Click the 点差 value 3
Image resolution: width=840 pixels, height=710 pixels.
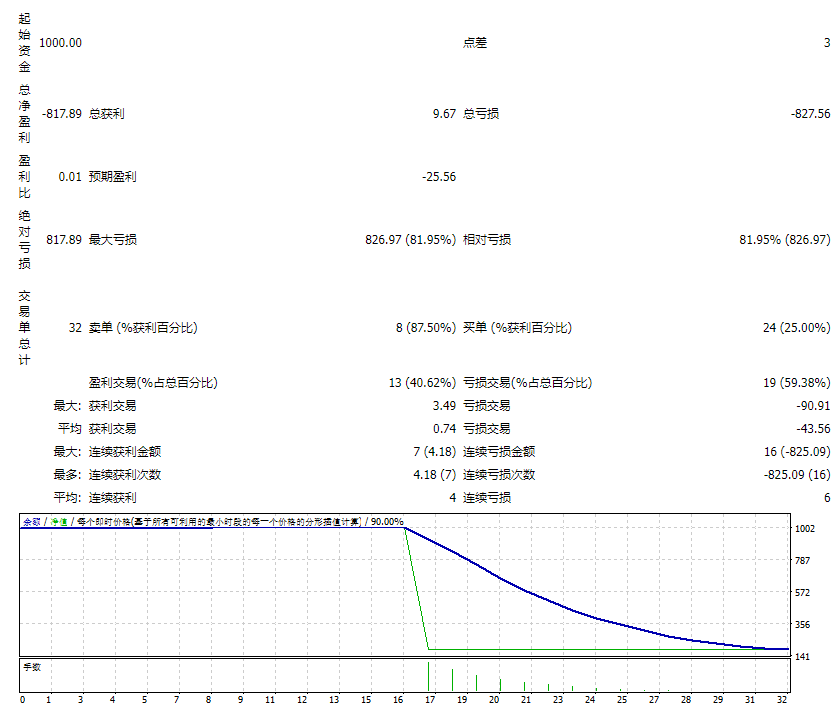pyautogui.click(x=826, y=43)
